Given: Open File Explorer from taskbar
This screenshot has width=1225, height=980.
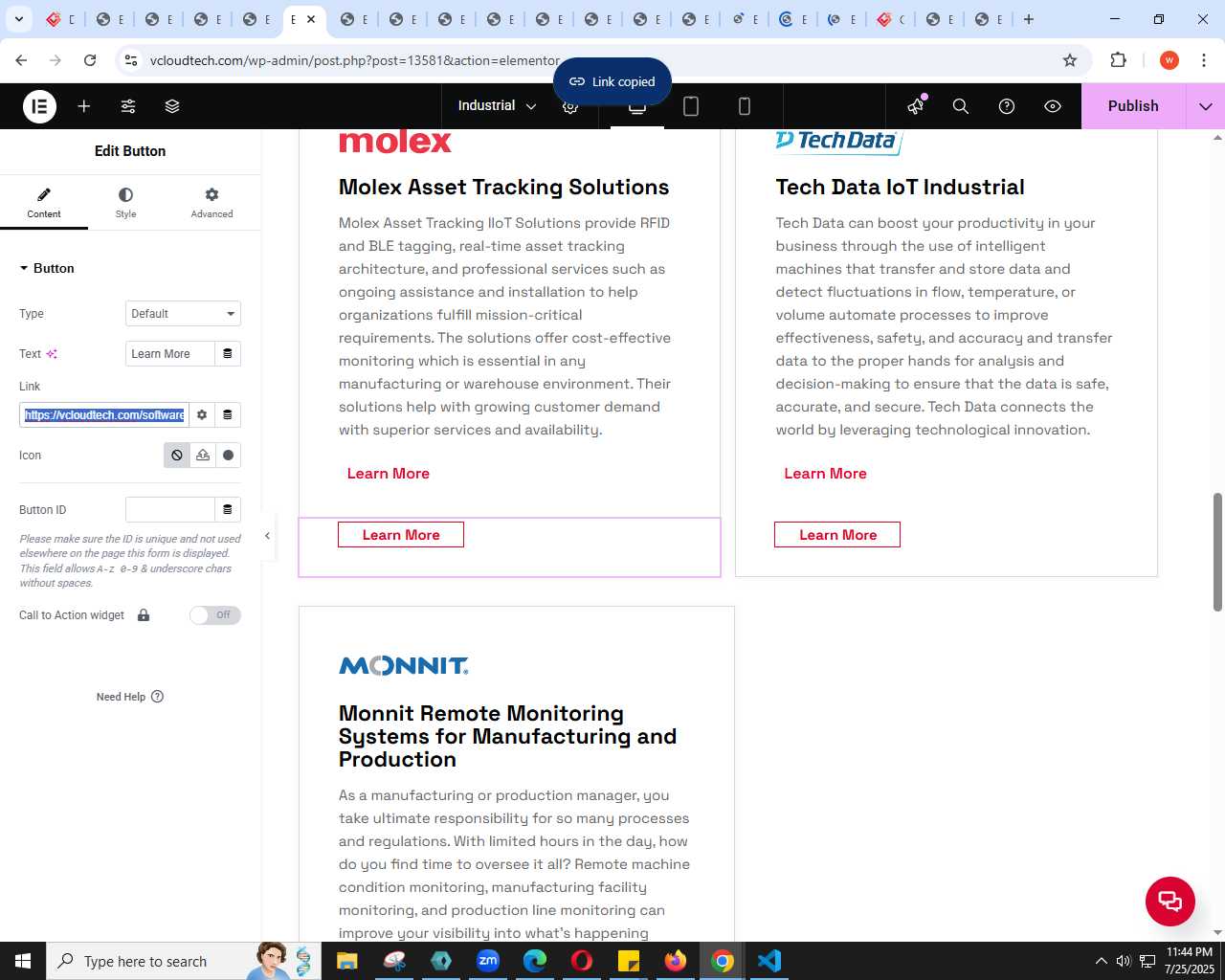Looking at the screenshot, I should [347, 961].
